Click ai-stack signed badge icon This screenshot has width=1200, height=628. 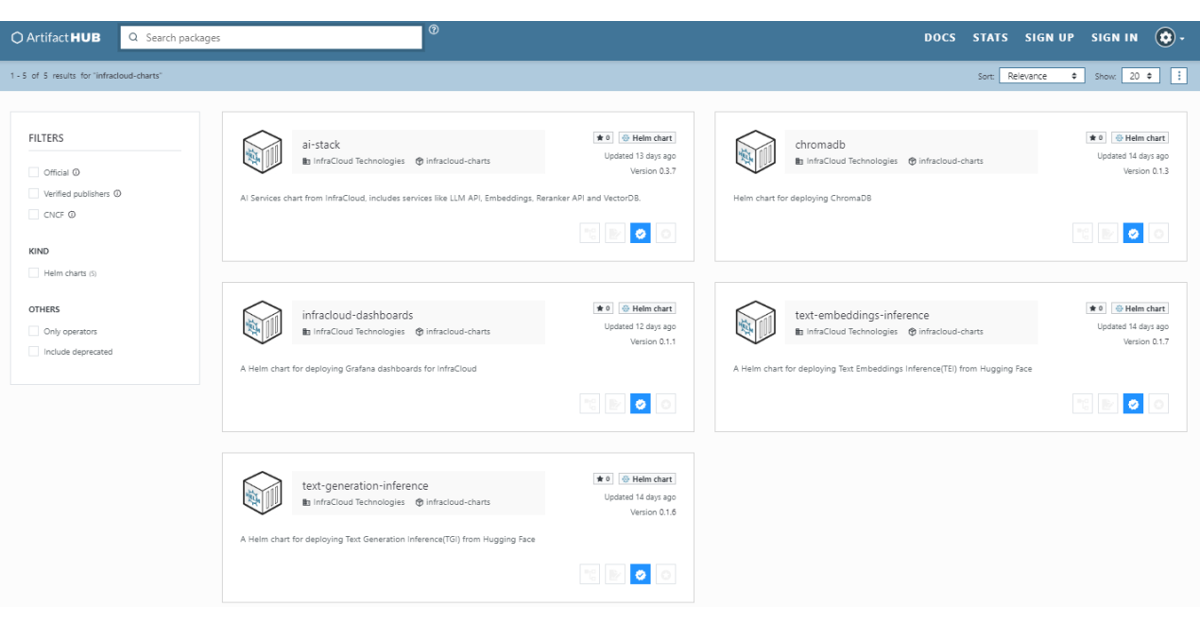tap(615, 233)
